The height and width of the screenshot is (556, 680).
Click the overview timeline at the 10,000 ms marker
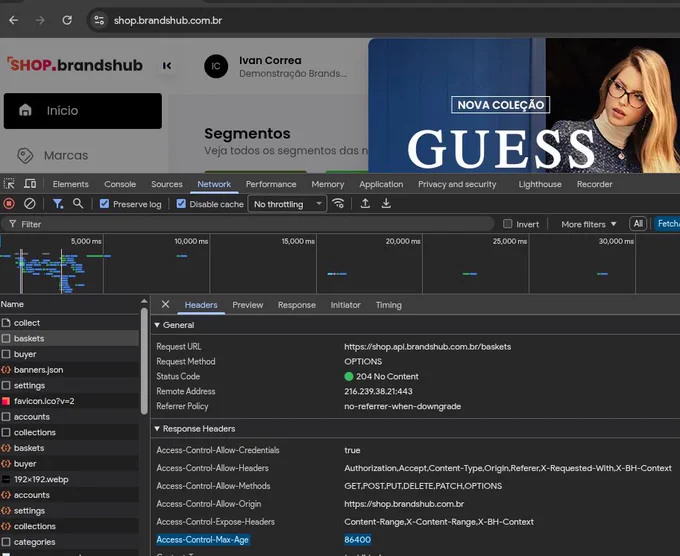point(191,241)
